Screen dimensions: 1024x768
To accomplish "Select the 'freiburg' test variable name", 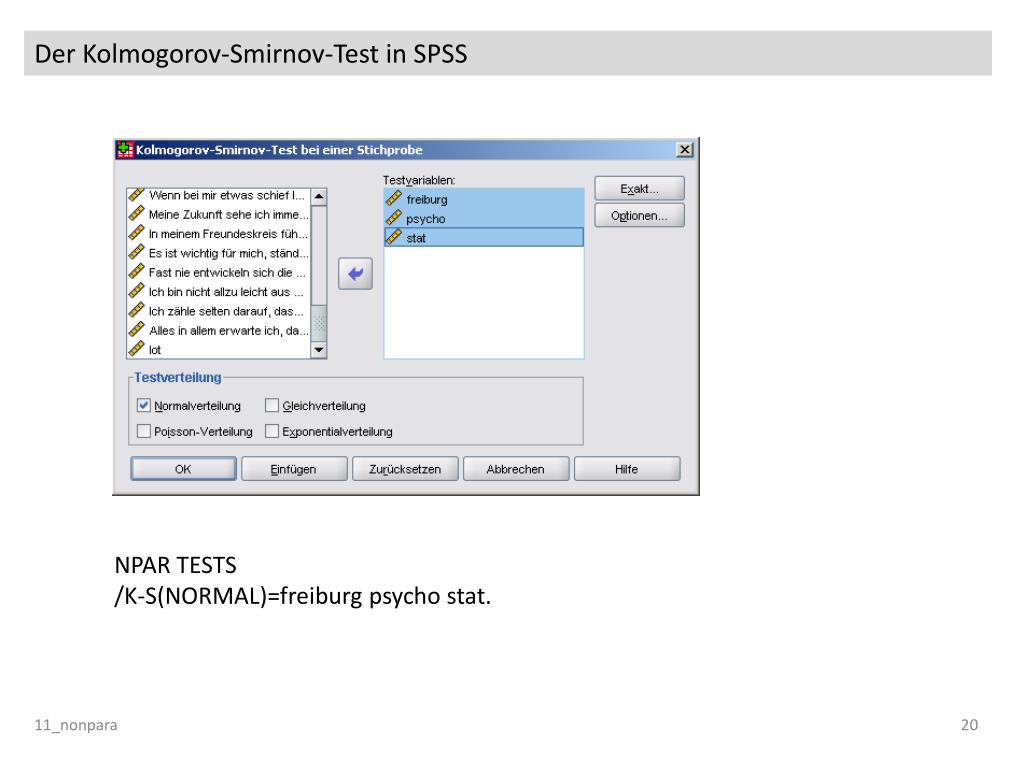I will click(427, 199).
